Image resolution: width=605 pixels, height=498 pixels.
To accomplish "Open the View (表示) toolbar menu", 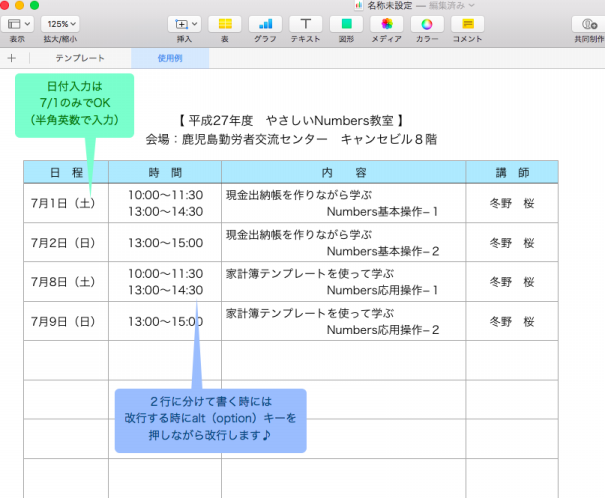I will point(17,24).
